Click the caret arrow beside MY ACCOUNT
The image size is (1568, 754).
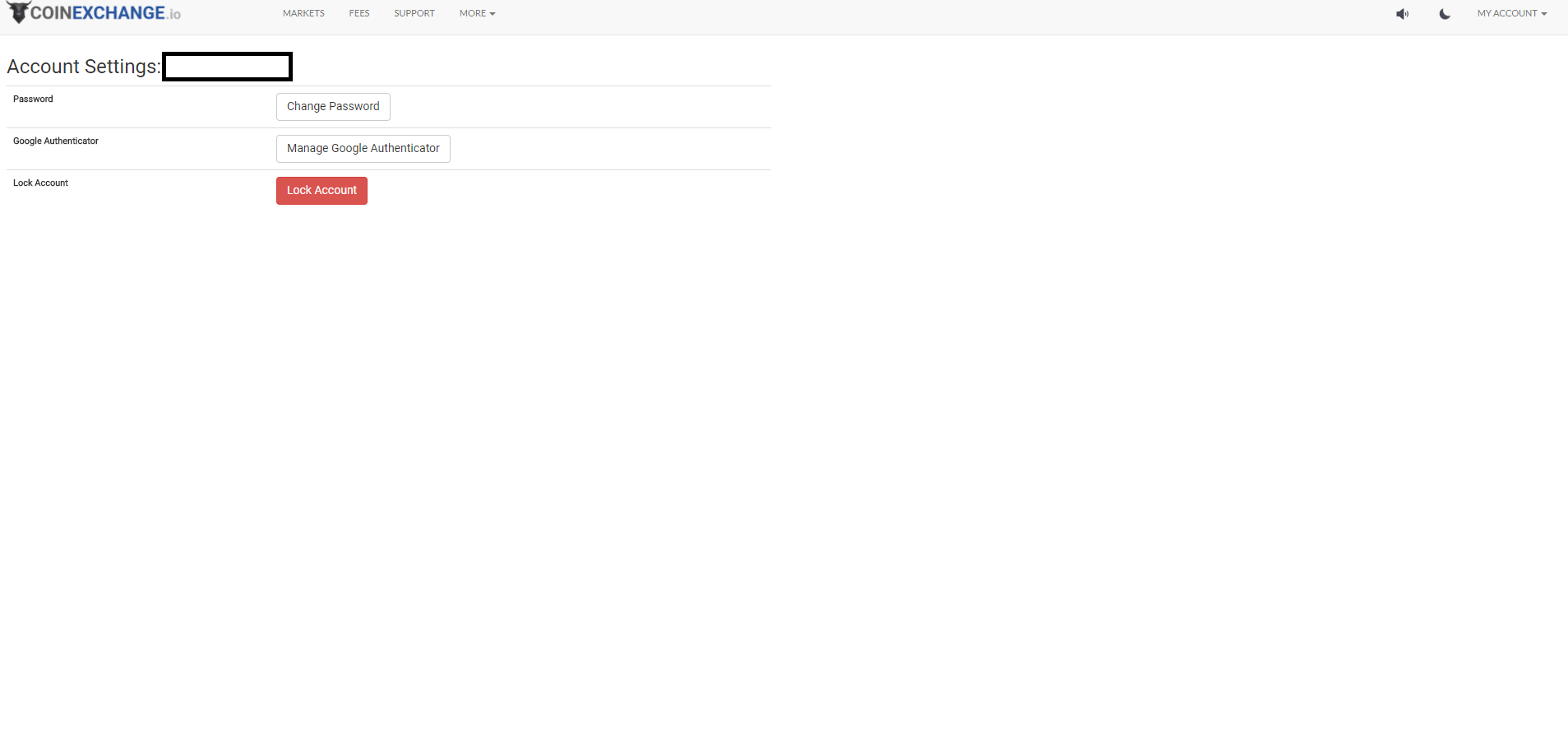click(1544, 14)
